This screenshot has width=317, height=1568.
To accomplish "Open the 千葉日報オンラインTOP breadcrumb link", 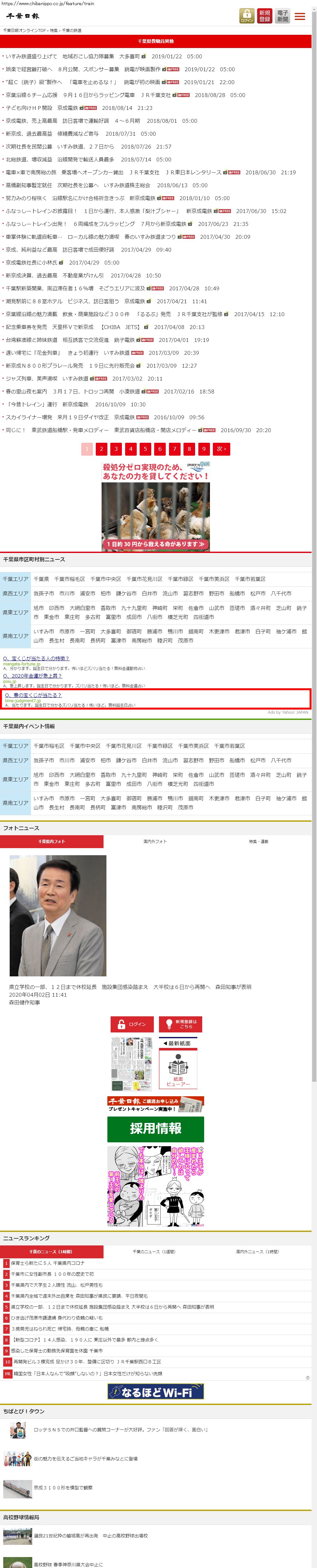I will pos(25,30).
